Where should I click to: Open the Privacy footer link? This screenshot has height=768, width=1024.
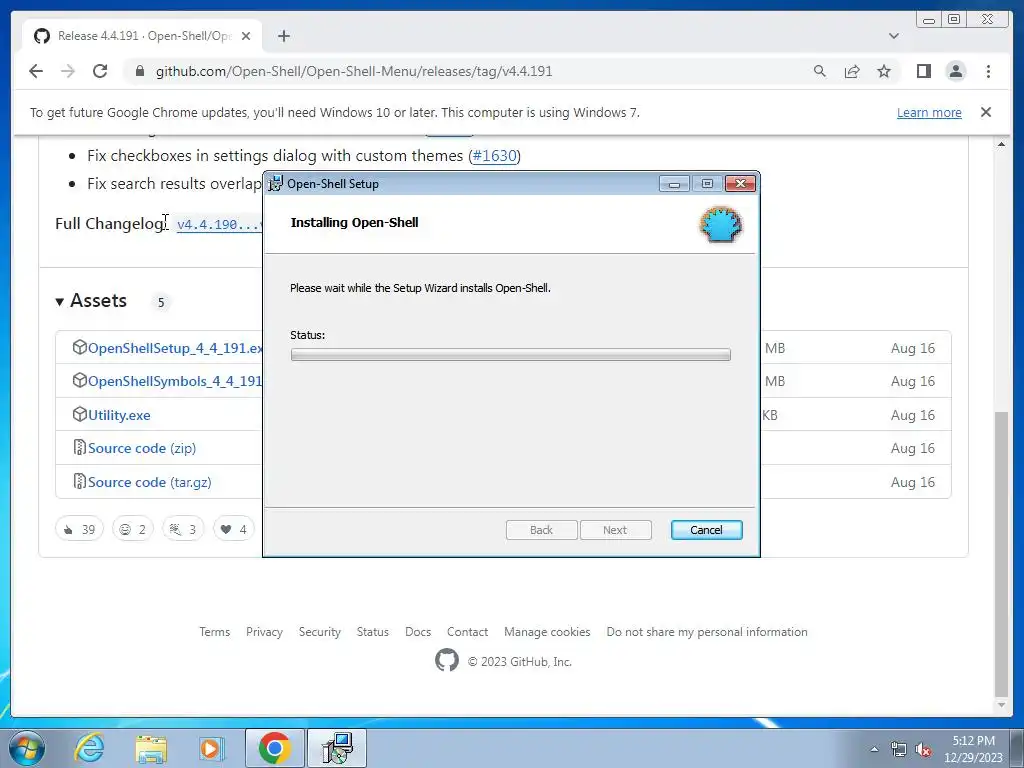(264, 632)
